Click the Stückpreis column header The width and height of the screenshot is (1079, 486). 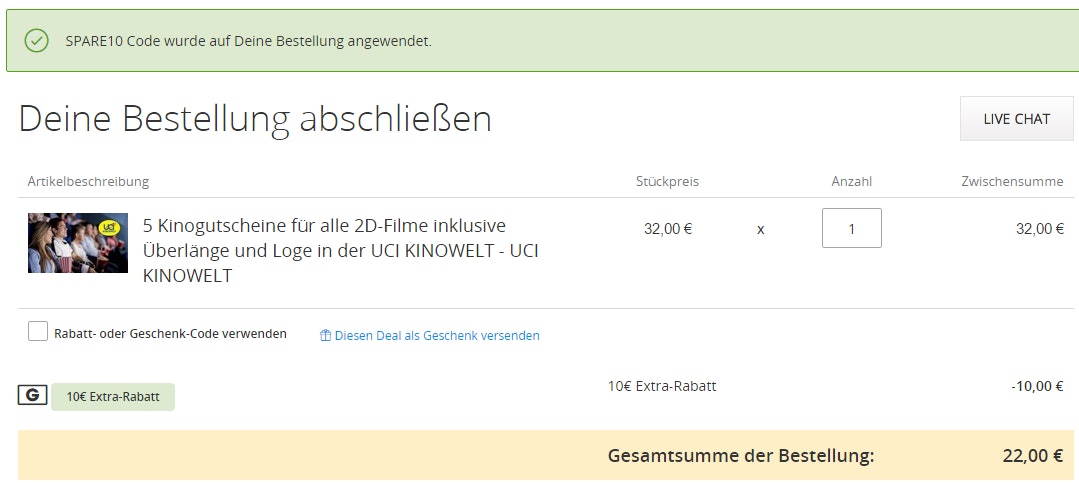667,182
